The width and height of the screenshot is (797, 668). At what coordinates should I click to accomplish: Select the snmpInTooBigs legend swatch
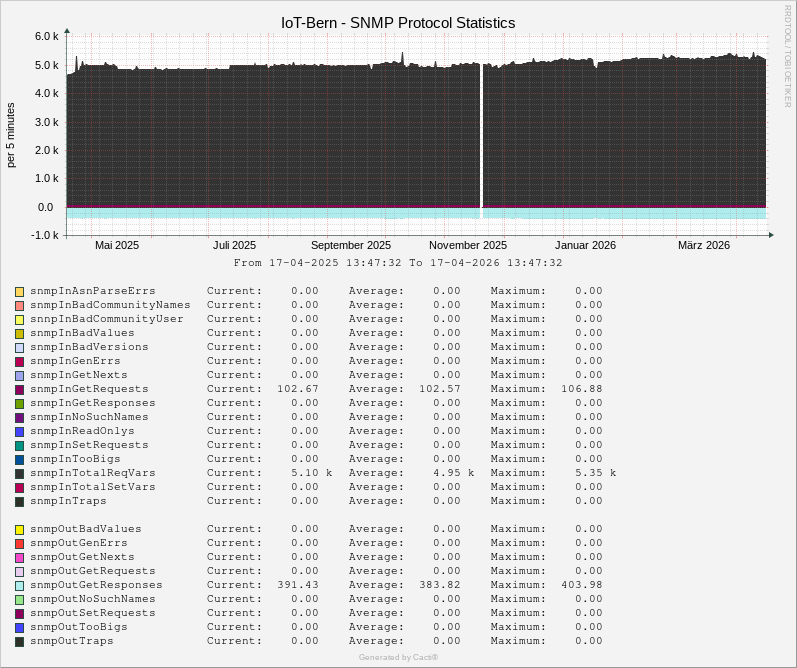19,459
